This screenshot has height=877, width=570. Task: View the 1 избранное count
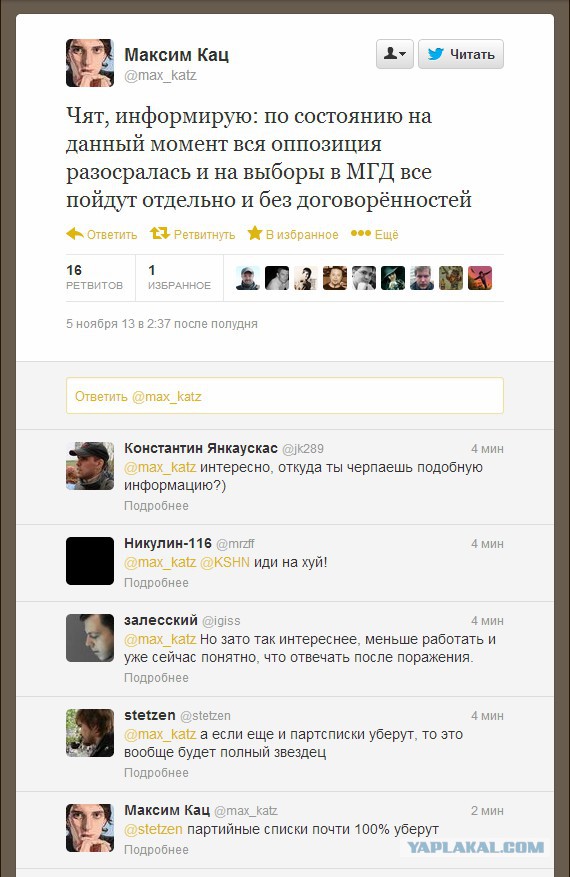(179, 277)
